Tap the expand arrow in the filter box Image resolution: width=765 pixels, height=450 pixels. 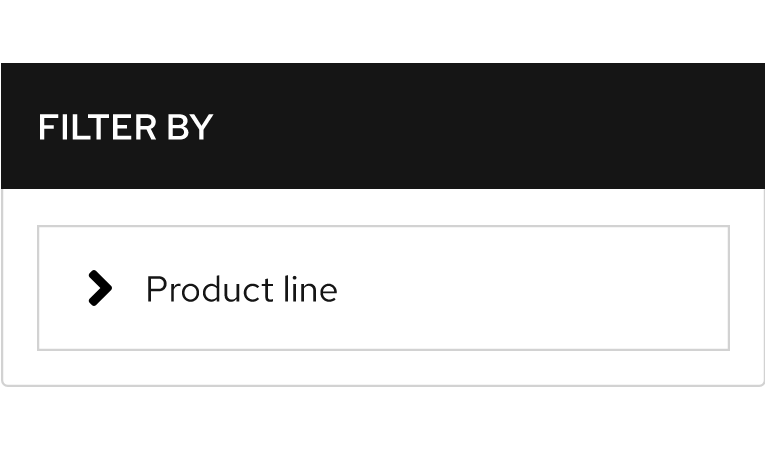coord(100,288)
